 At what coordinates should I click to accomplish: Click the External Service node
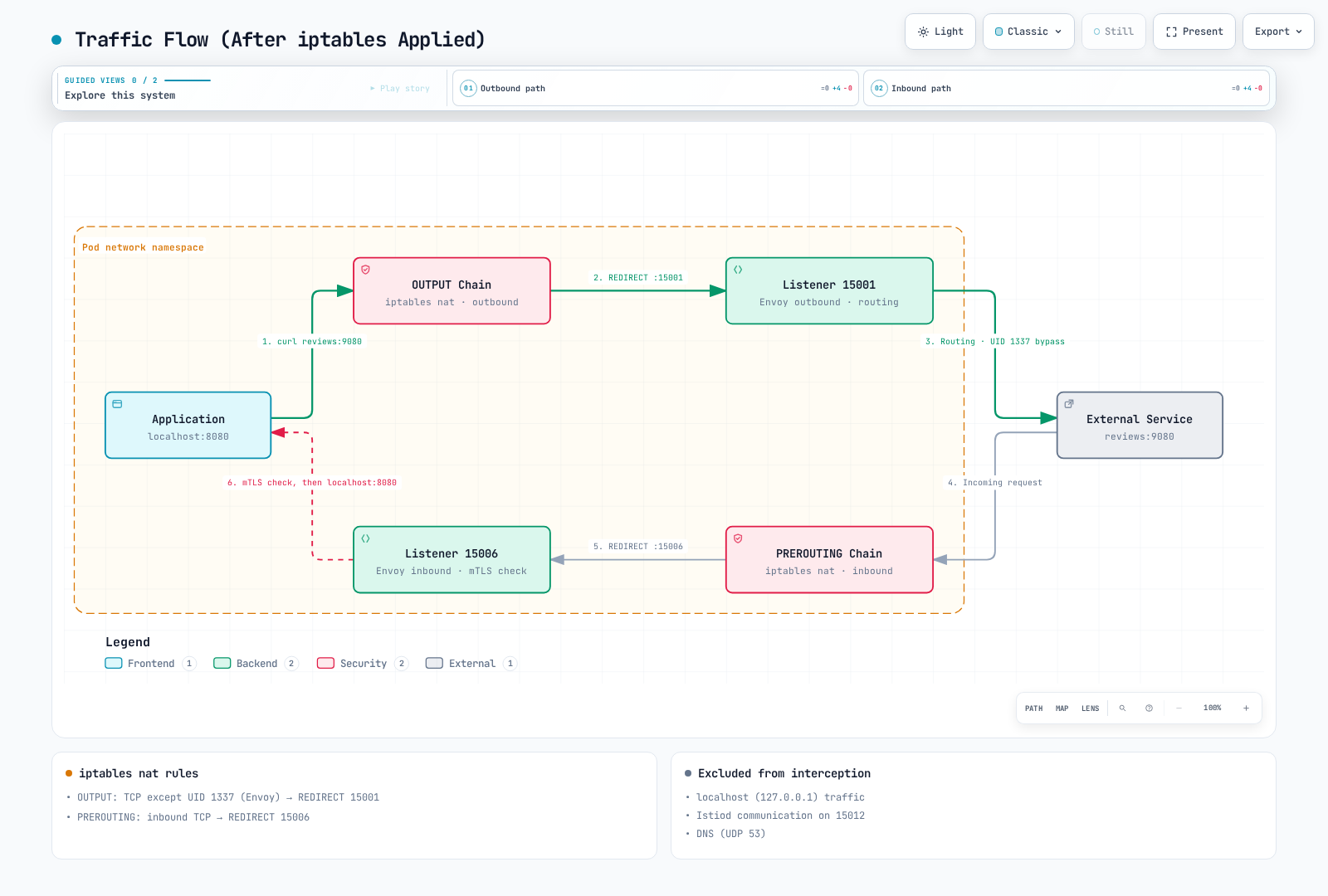click(x=1140, y=425)
